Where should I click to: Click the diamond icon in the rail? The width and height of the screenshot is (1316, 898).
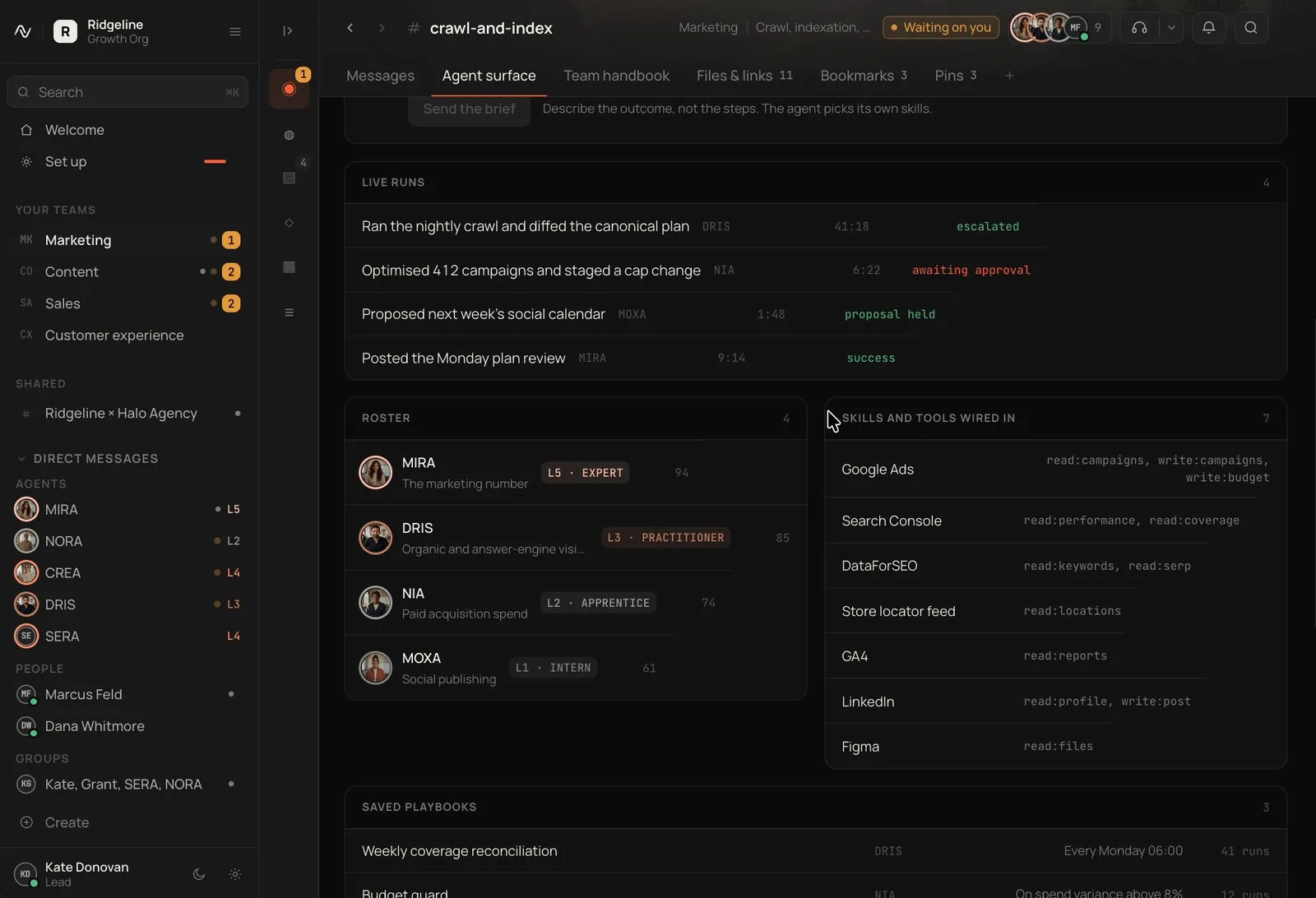(x=289, y=223)
